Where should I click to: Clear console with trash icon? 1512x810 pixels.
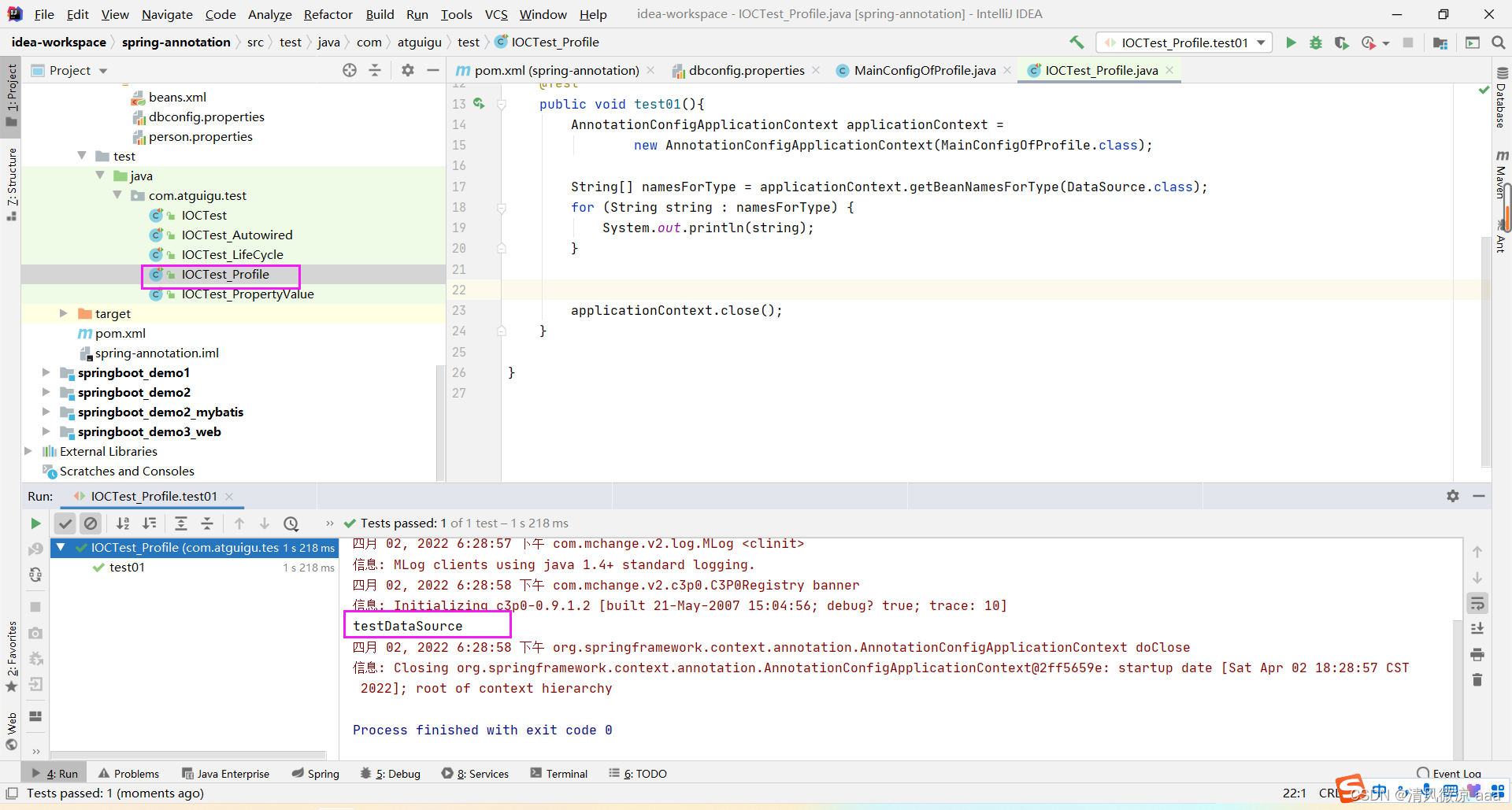pos(1477,679)
